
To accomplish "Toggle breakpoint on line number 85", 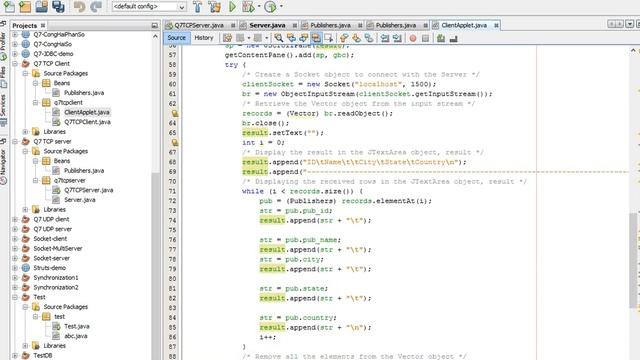I will click(172, 327).
